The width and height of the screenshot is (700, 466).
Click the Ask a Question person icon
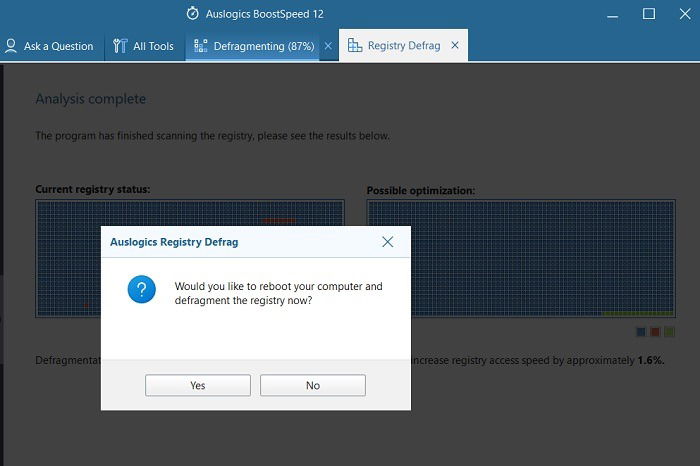[11, 46]
